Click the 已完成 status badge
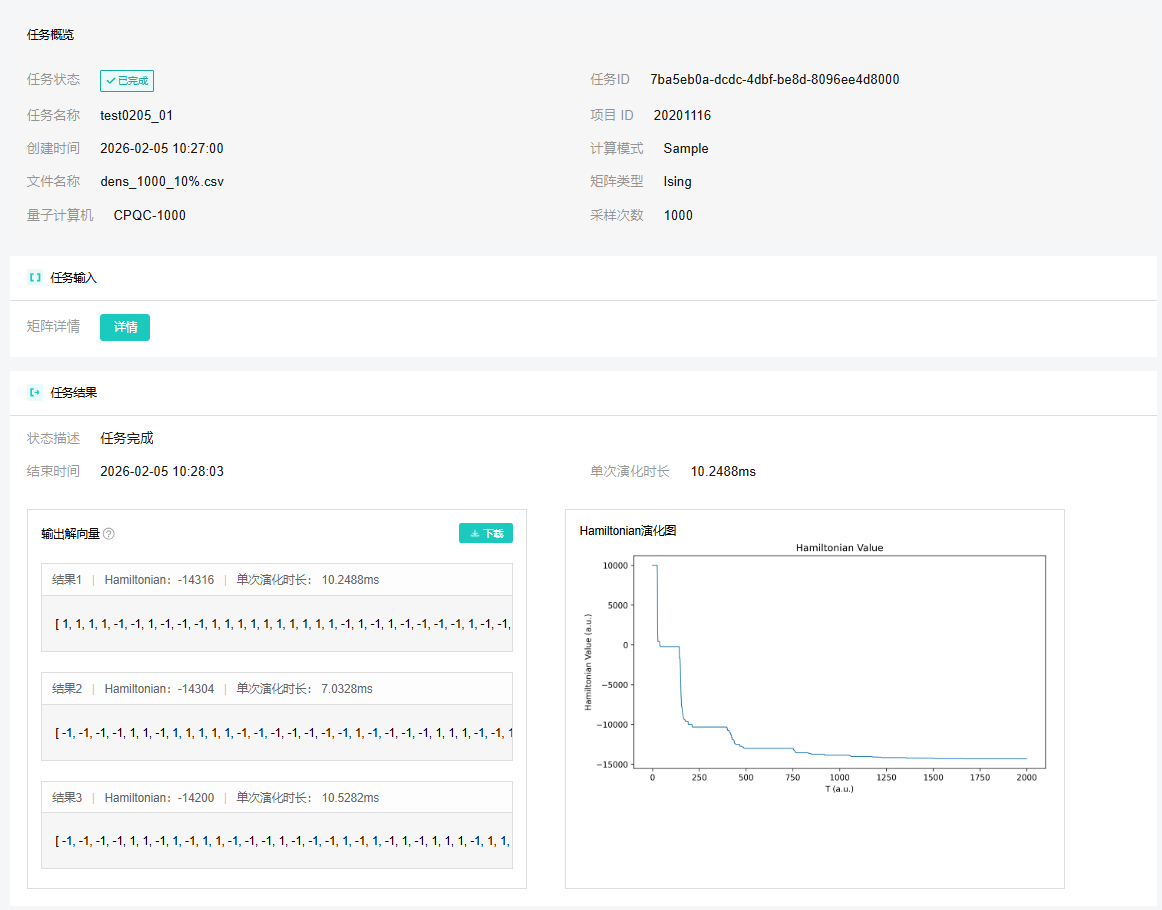1162x910 pixels. click(127, 81)
